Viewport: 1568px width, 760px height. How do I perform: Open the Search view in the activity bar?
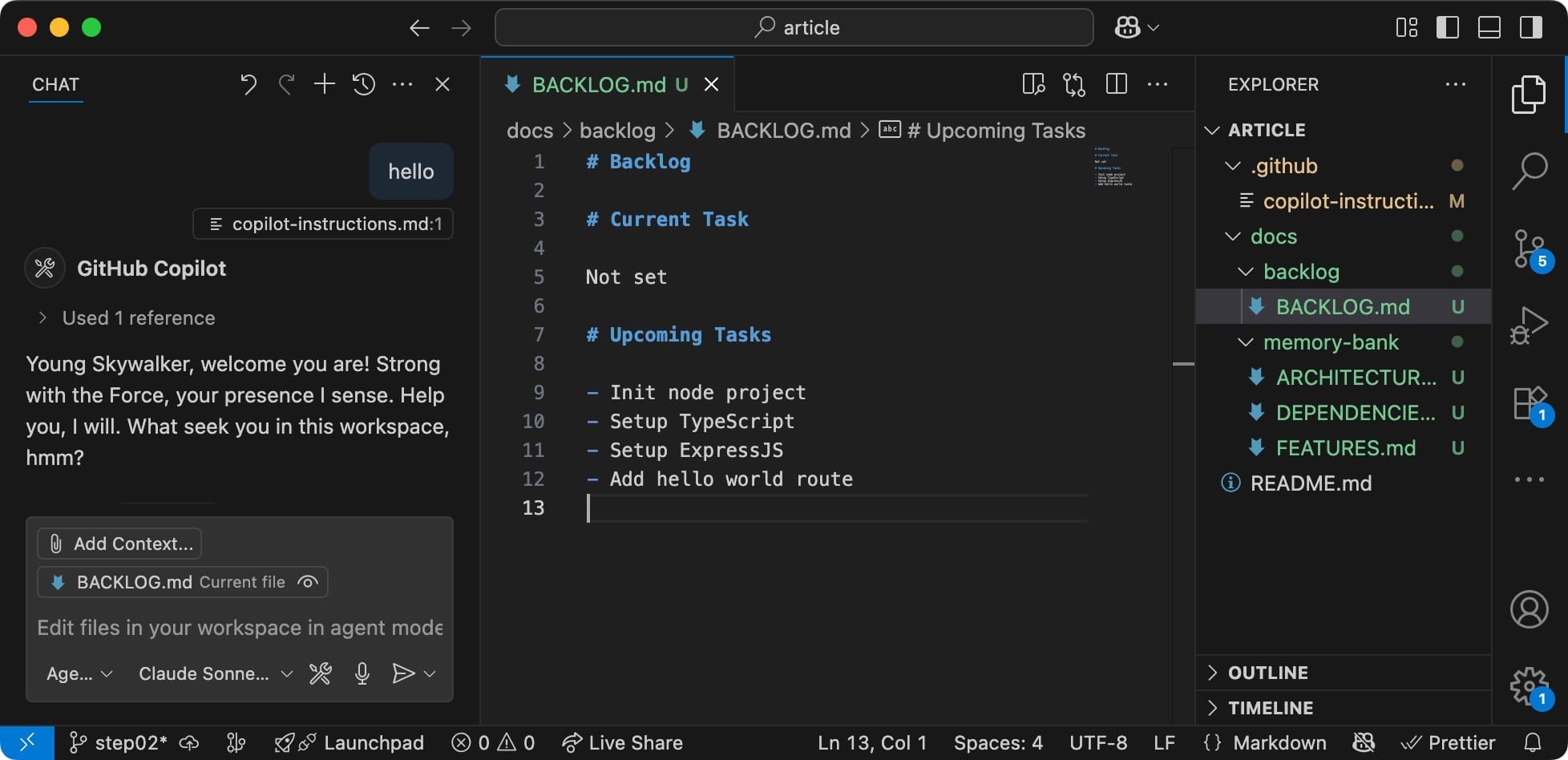click(x=1530, y=170)
